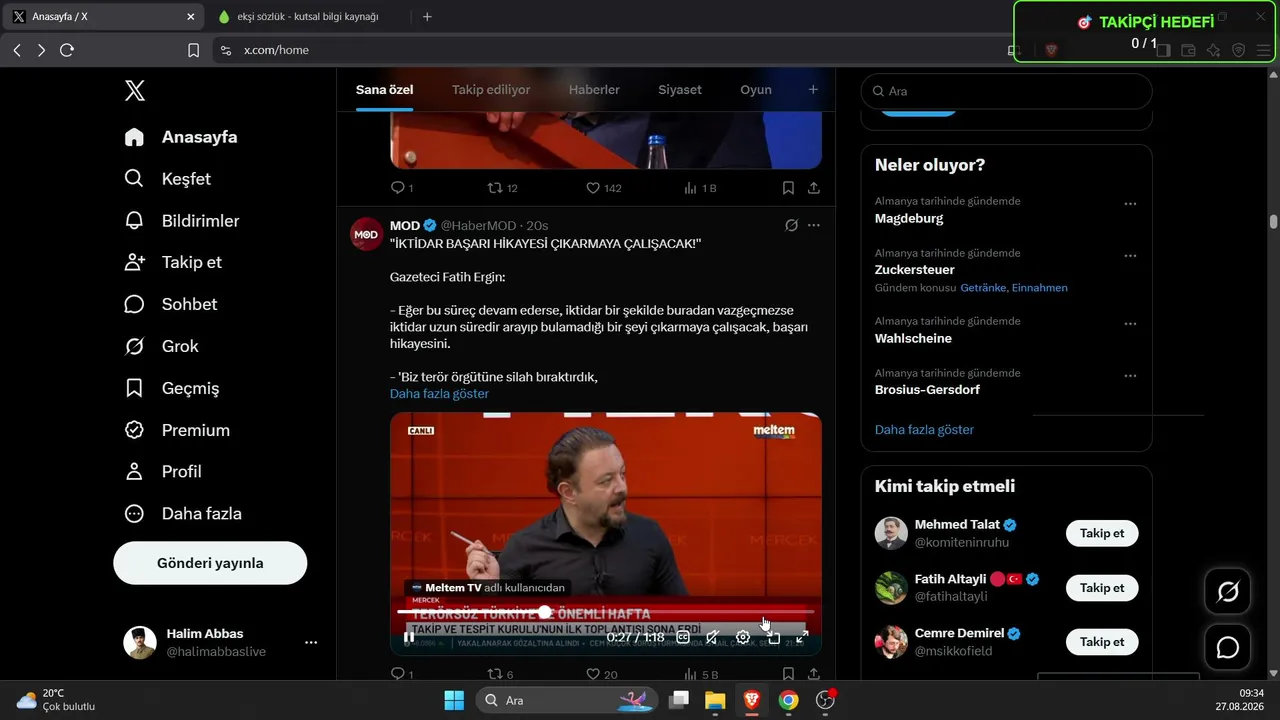Viewport: 1280px width, 720px height.
Task: Open the Meltem TV source label
Action: point(488,588)
